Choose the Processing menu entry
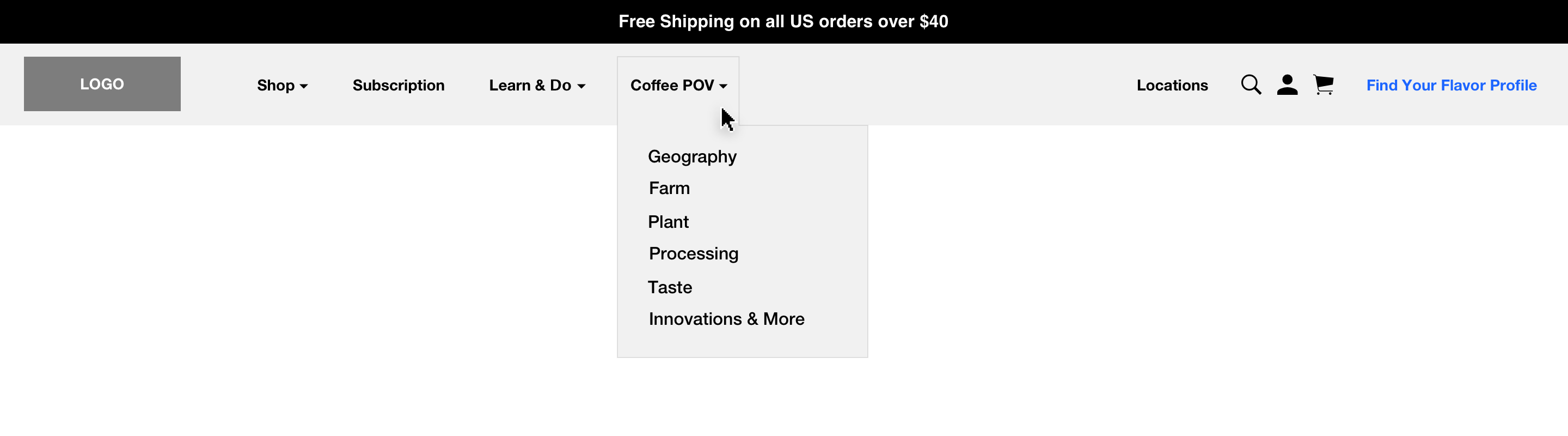This screenshot has width=1568, height=436. (693, 254)
